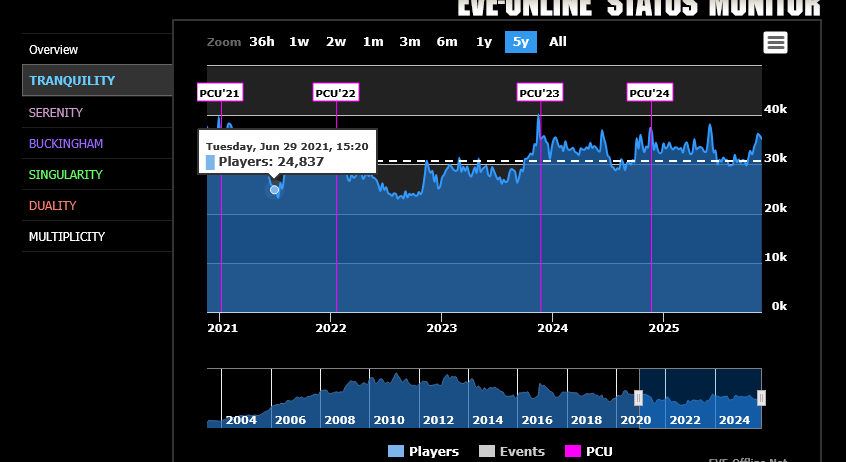The height and width of the screenshot is (462, 846).
Task: Select the active 5y zoom button
Action: [x=521, y=42]
